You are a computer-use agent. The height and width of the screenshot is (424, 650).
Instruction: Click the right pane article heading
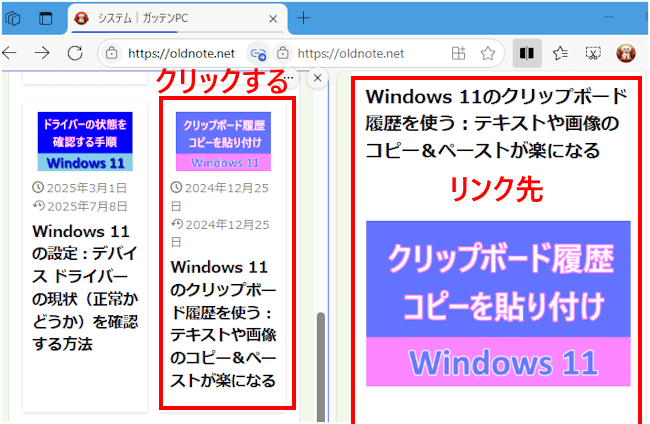pos(496,123)
